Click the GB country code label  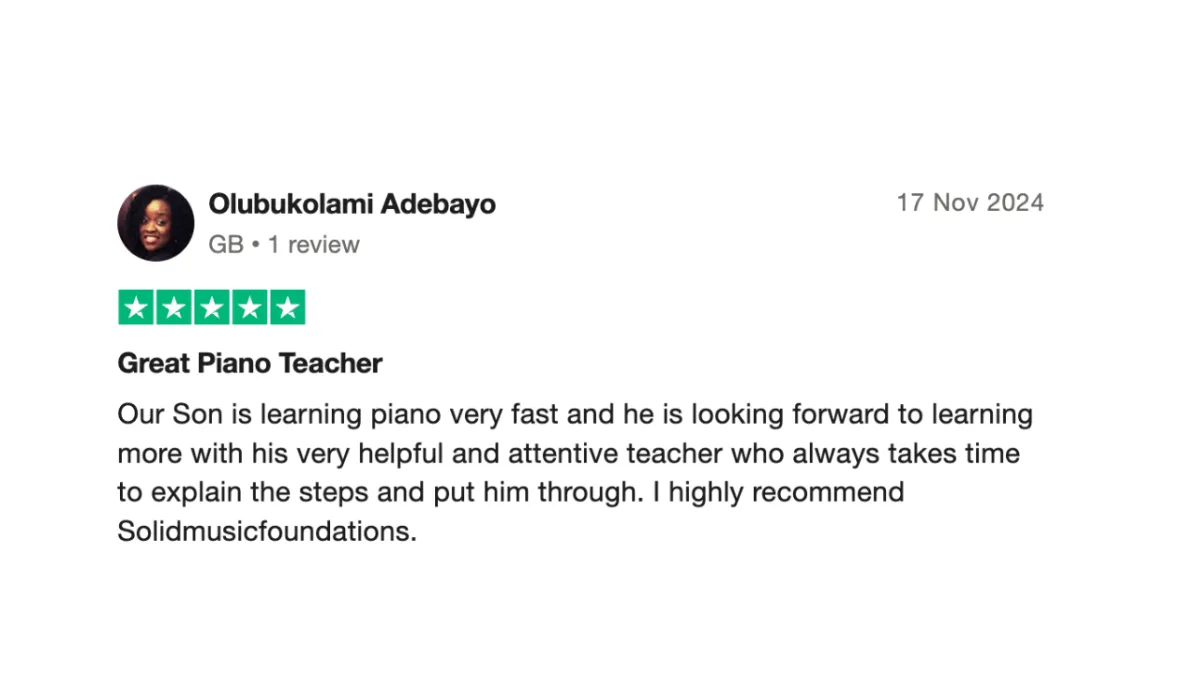[x=226, y=245]
